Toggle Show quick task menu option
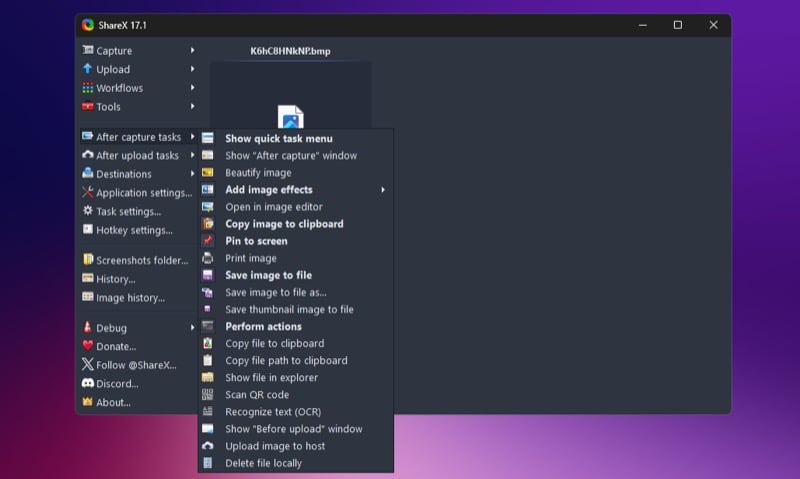Screen dimensions: 800x479 (x=295, y=138)
